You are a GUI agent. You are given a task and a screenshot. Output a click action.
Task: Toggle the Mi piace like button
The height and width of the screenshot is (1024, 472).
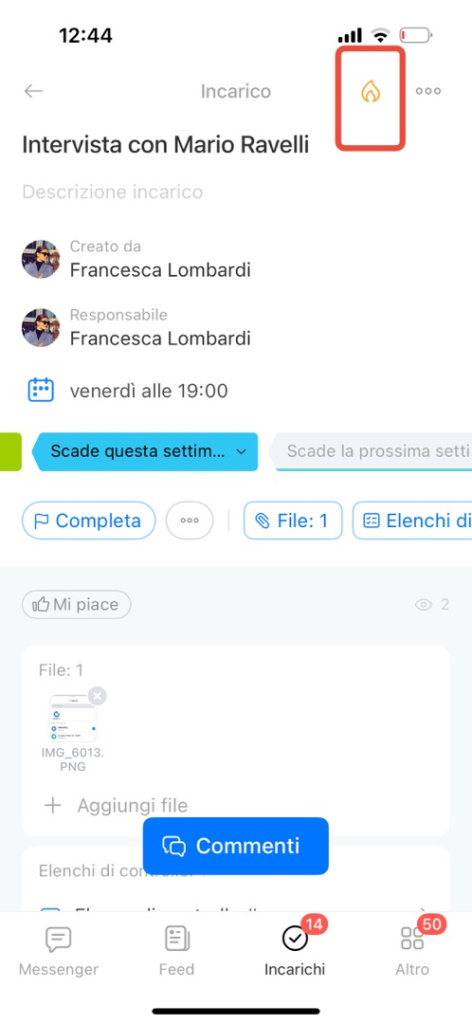tap(76, 605)
